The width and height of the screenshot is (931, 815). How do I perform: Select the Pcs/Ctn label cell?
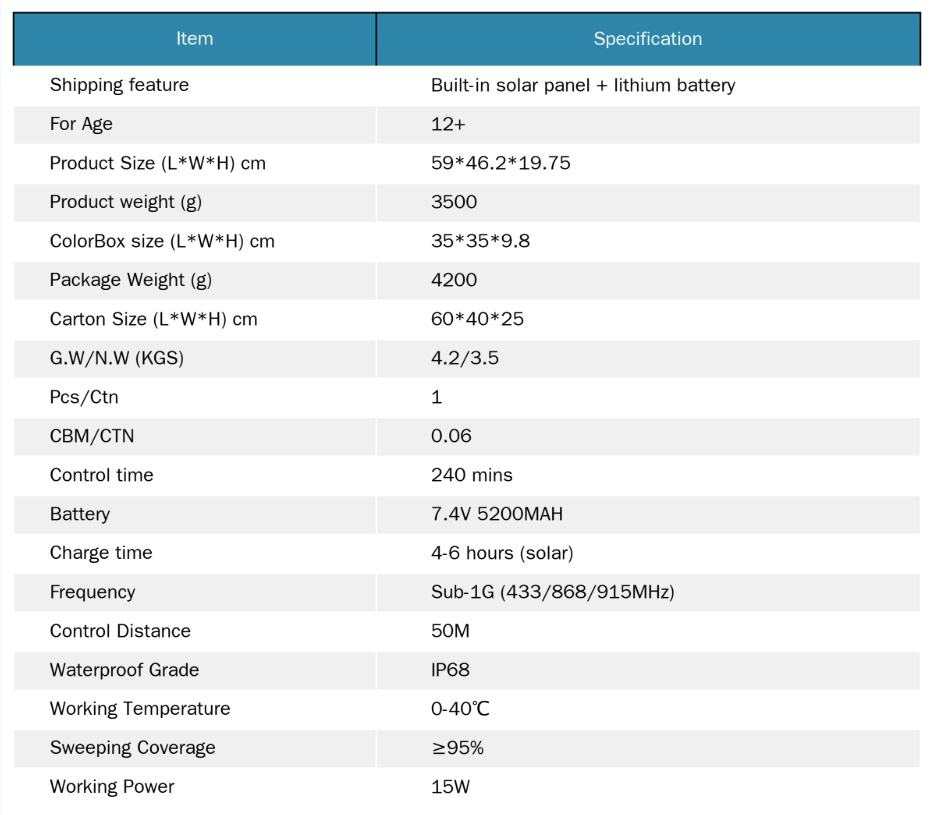tap(84, 397)
